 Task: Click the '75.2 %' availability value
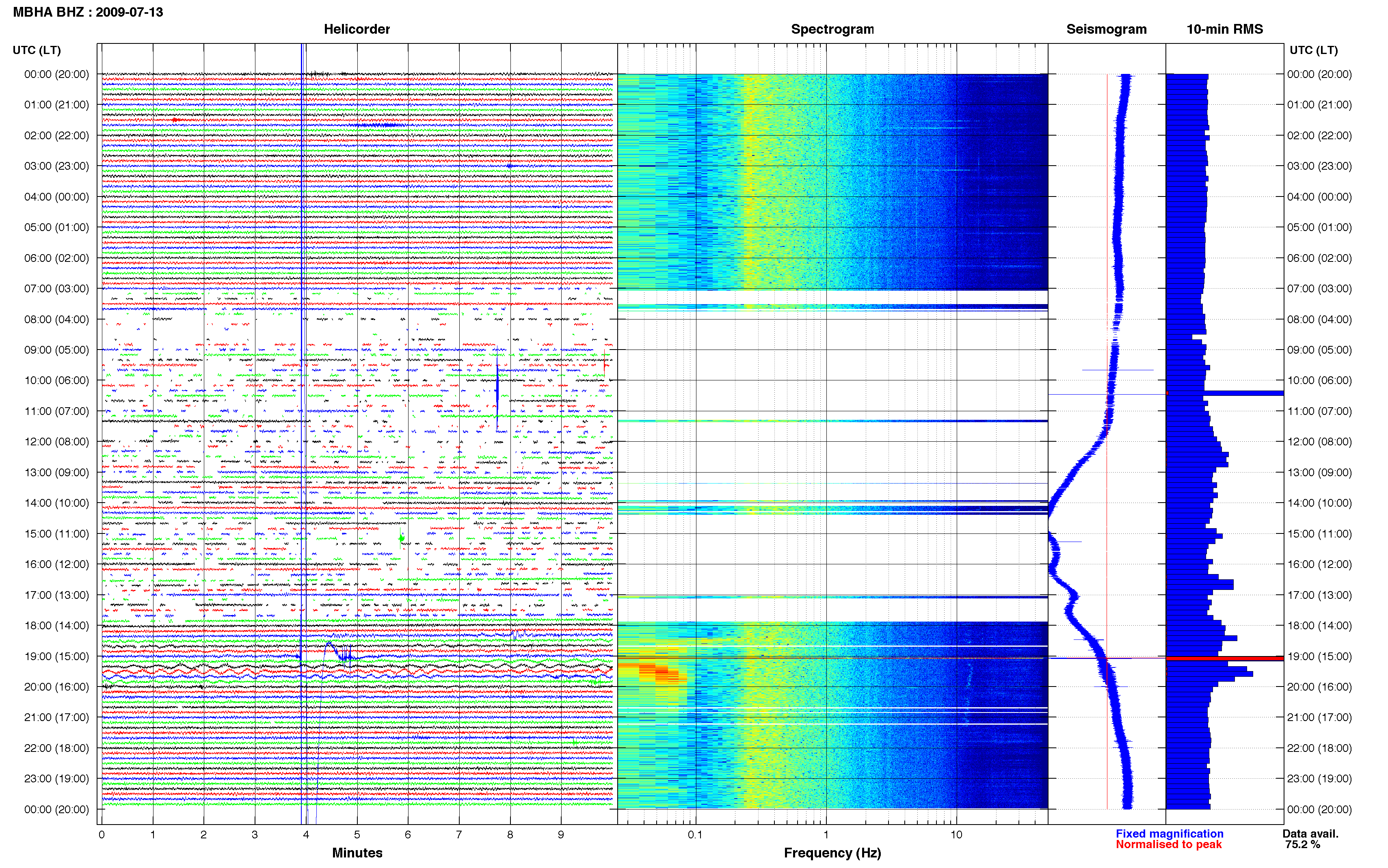pos(1302,844)
